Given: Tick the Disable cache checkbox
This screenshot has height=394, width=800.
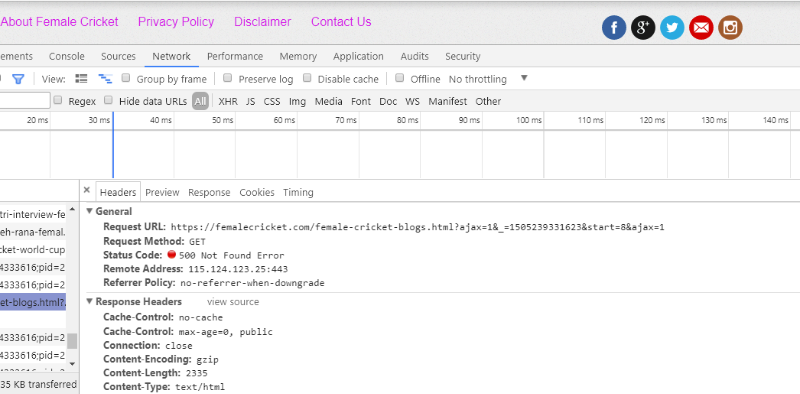Looking at the screenshot, I should coord(307,78).
